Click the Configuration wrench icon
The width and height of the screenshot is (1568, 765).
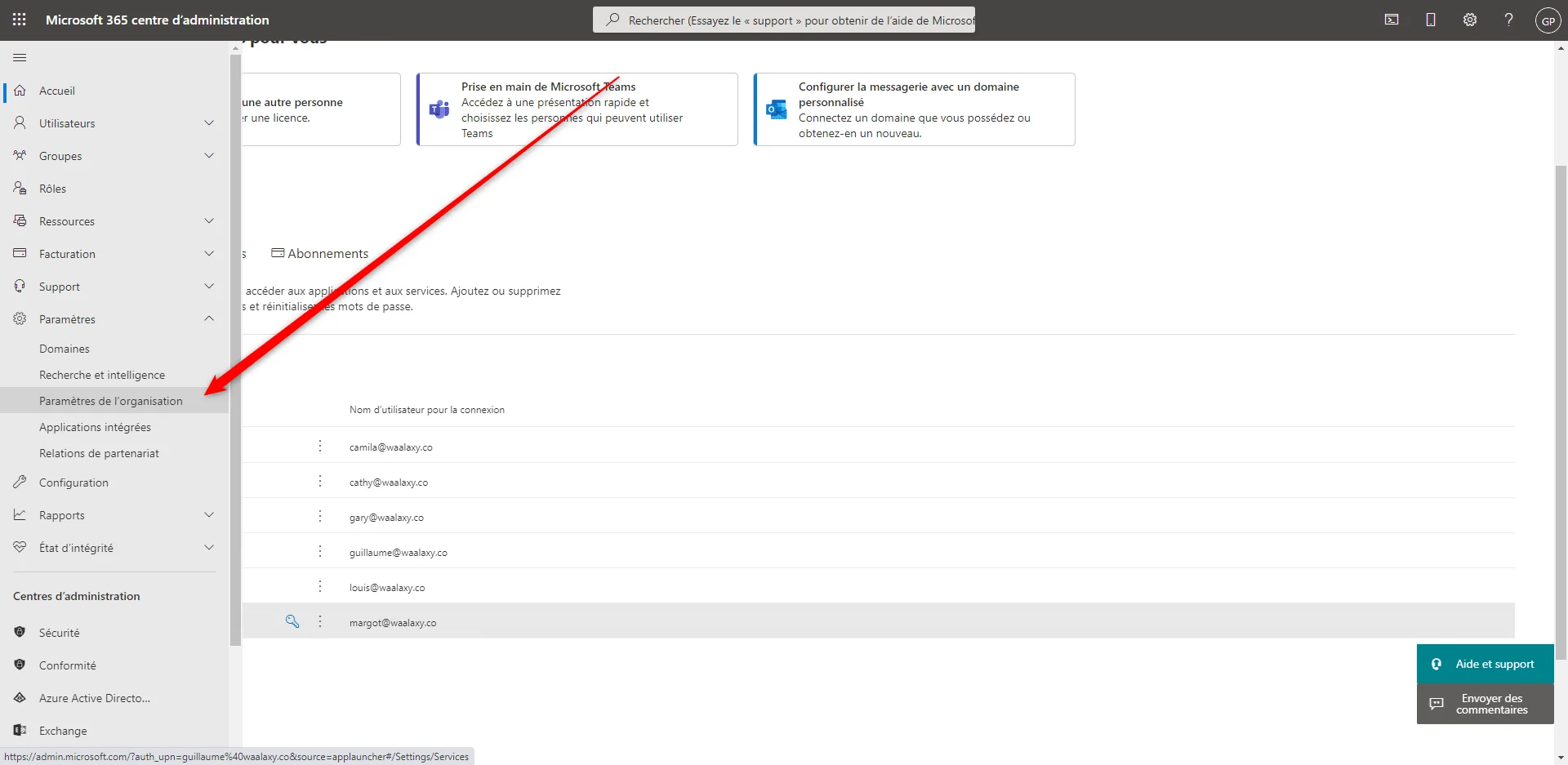coord(20,483)
